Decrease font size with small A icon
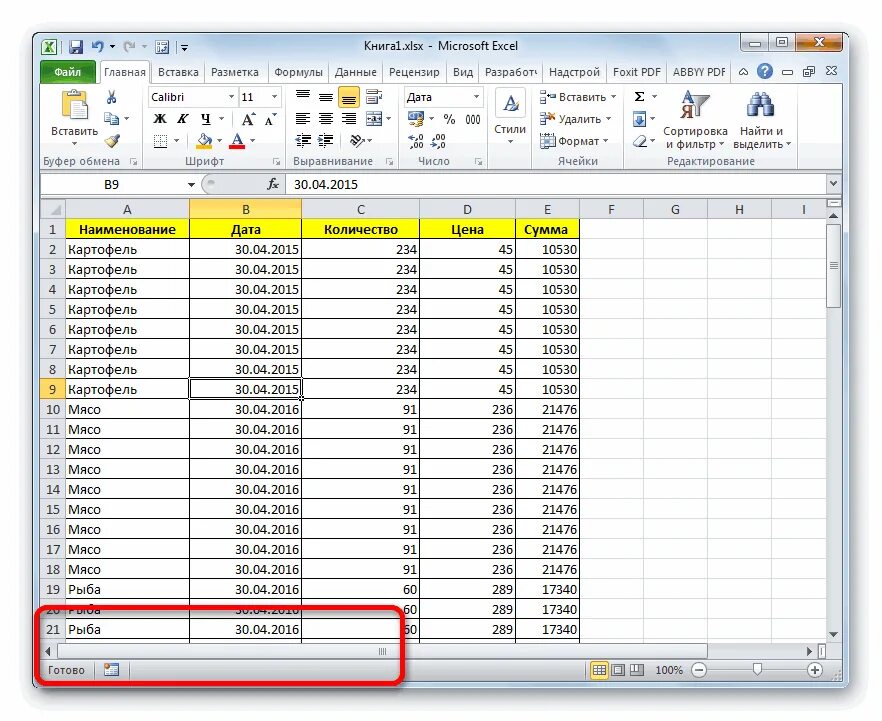This screenshot has height=721, width=882. coord(271,119)
